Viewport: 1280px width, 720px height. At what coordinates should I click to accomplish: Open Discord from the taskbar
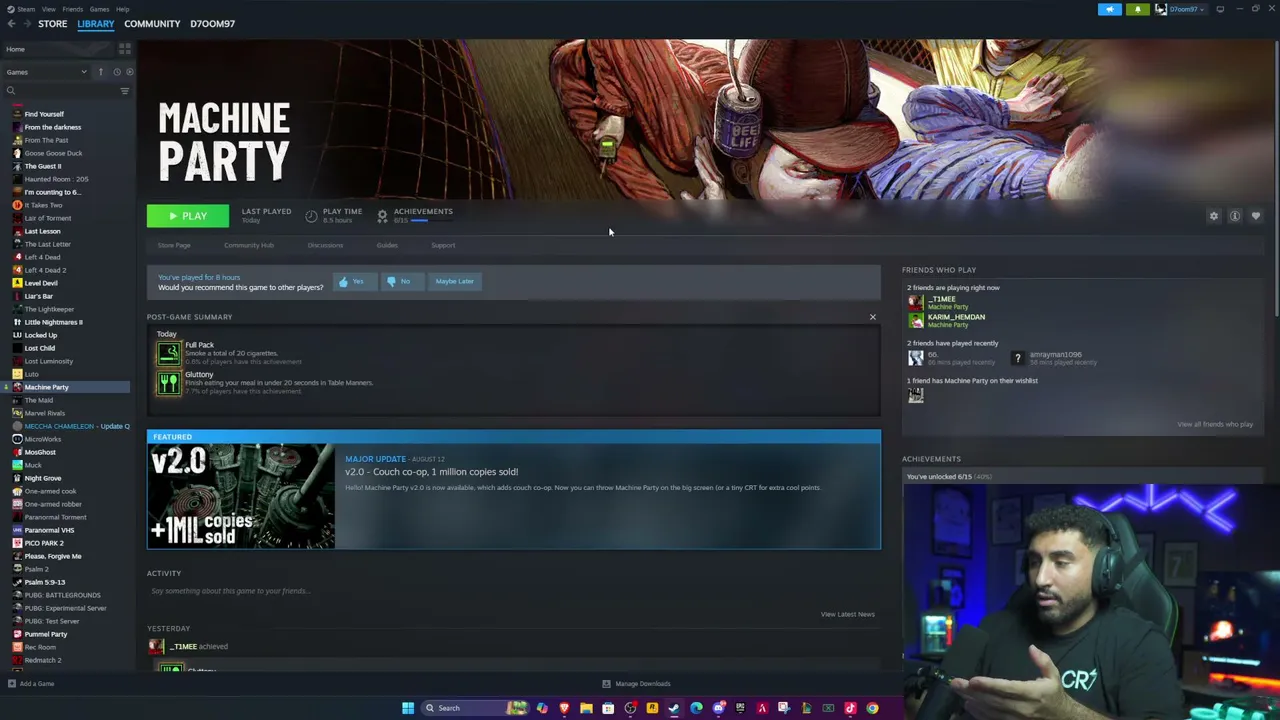pyautogui.click(x=718, y=708)
